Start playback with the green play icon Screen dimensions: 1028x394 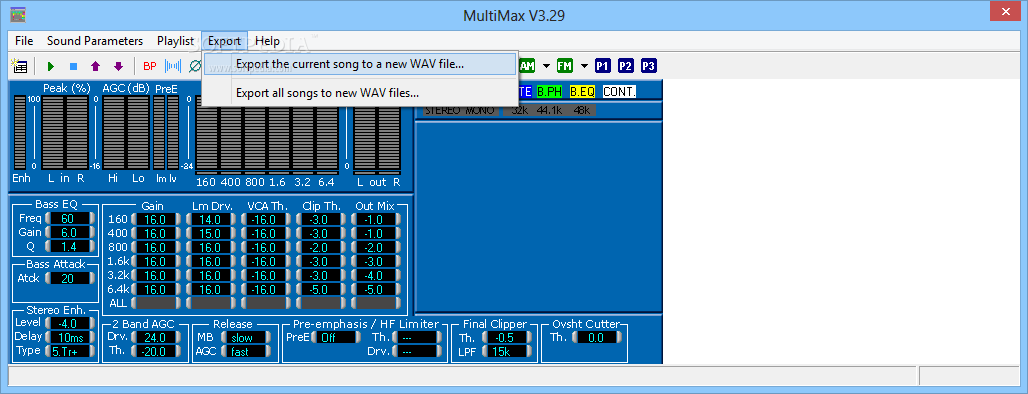point(50,66)
